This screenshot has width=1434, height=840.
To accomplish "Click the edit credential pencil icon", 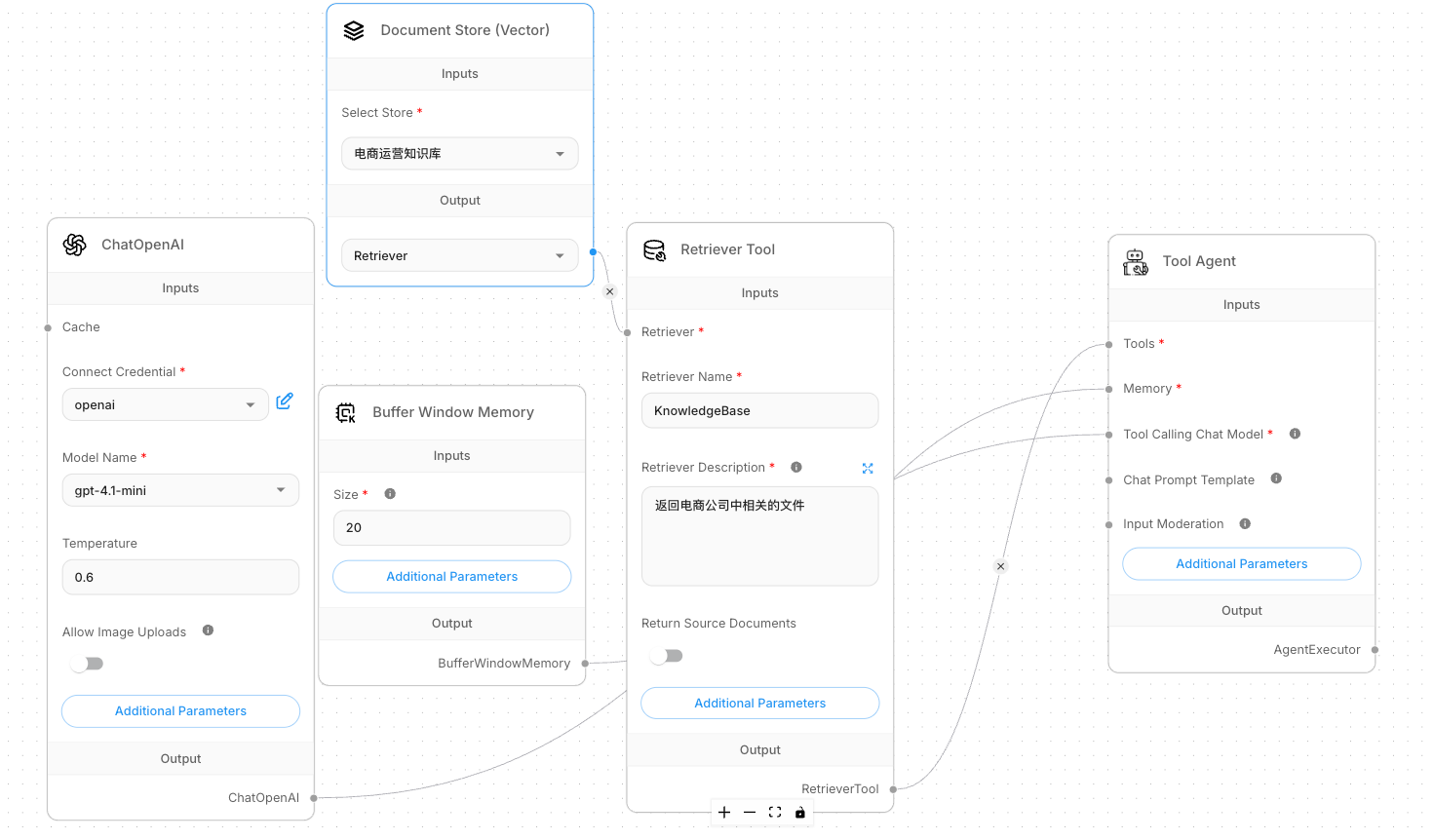I will 285,401.
